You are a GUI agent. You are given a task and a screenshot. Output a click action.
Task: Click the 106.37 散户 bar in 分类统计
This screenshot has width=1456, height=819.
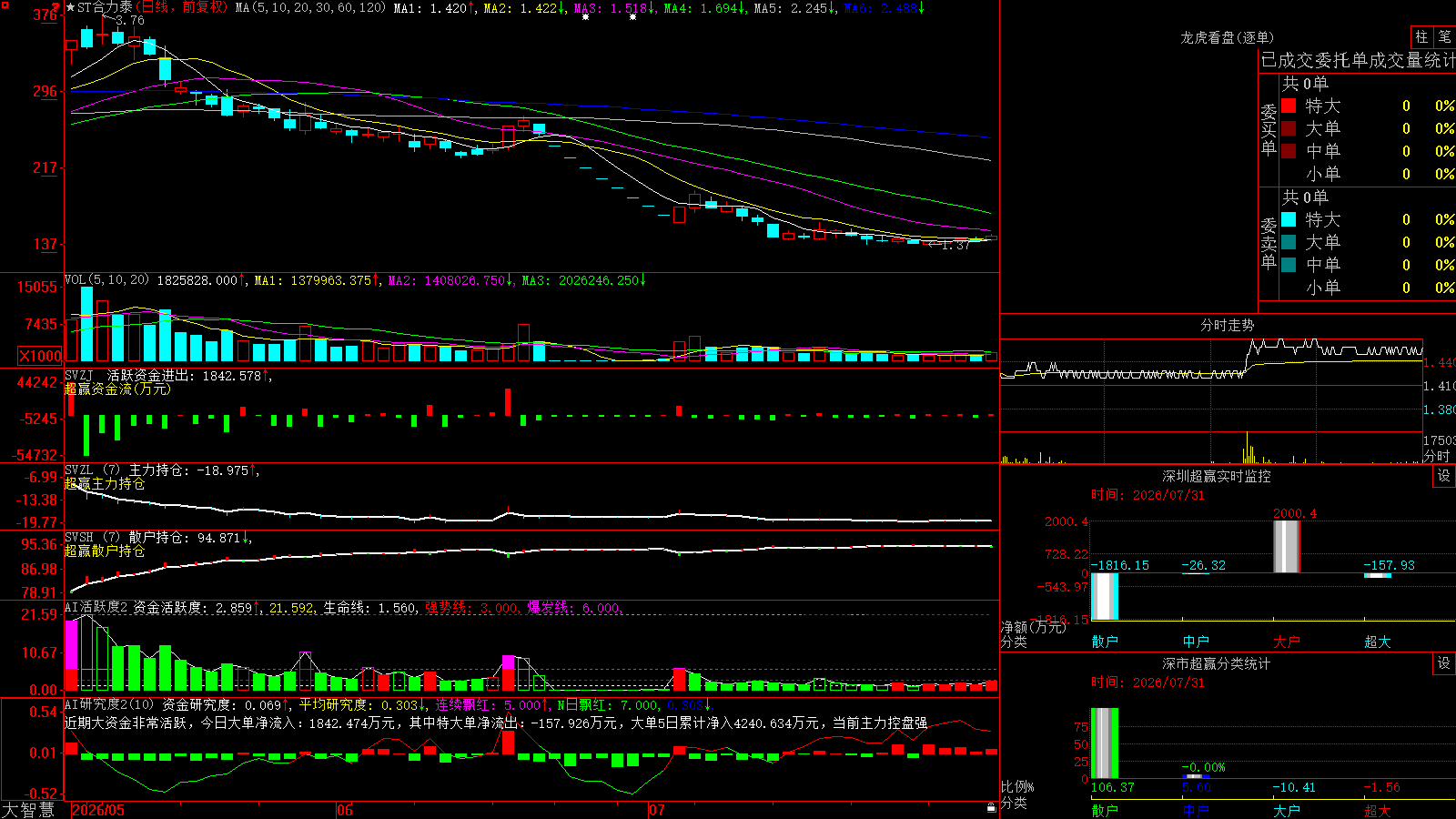point(1105,743)
